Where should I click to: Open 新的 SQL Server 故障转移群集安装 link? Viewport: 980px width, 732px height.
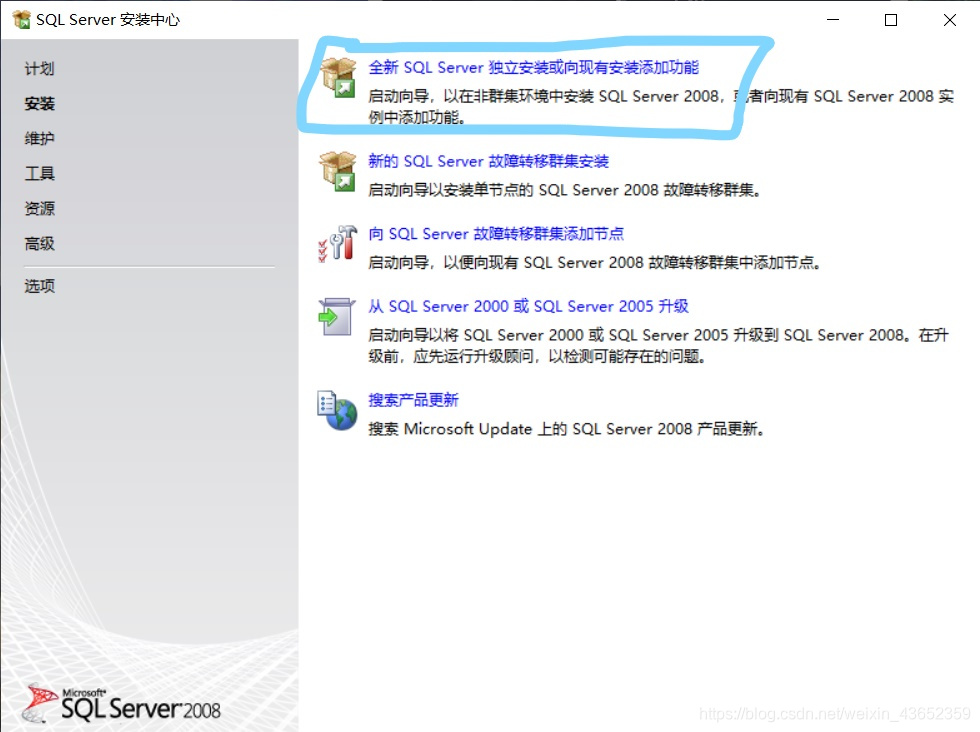(488, 161)
